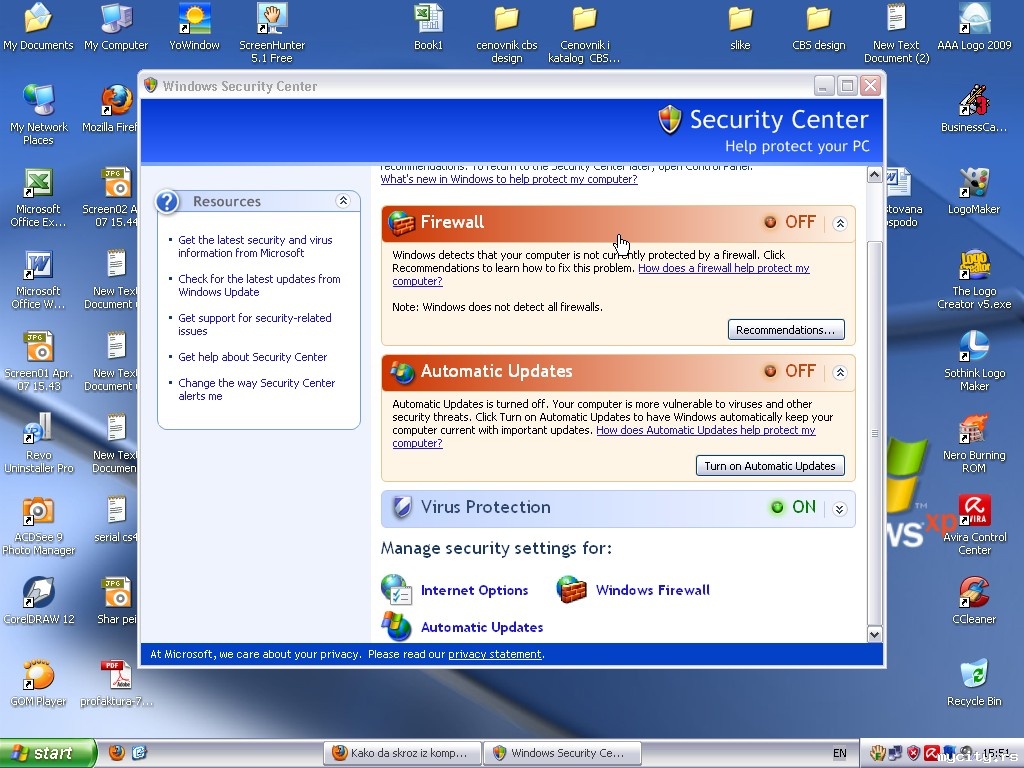Click Windows Security Center taskbar button
The width and height of the screenshot is (1024, 768).
(562, 753)
